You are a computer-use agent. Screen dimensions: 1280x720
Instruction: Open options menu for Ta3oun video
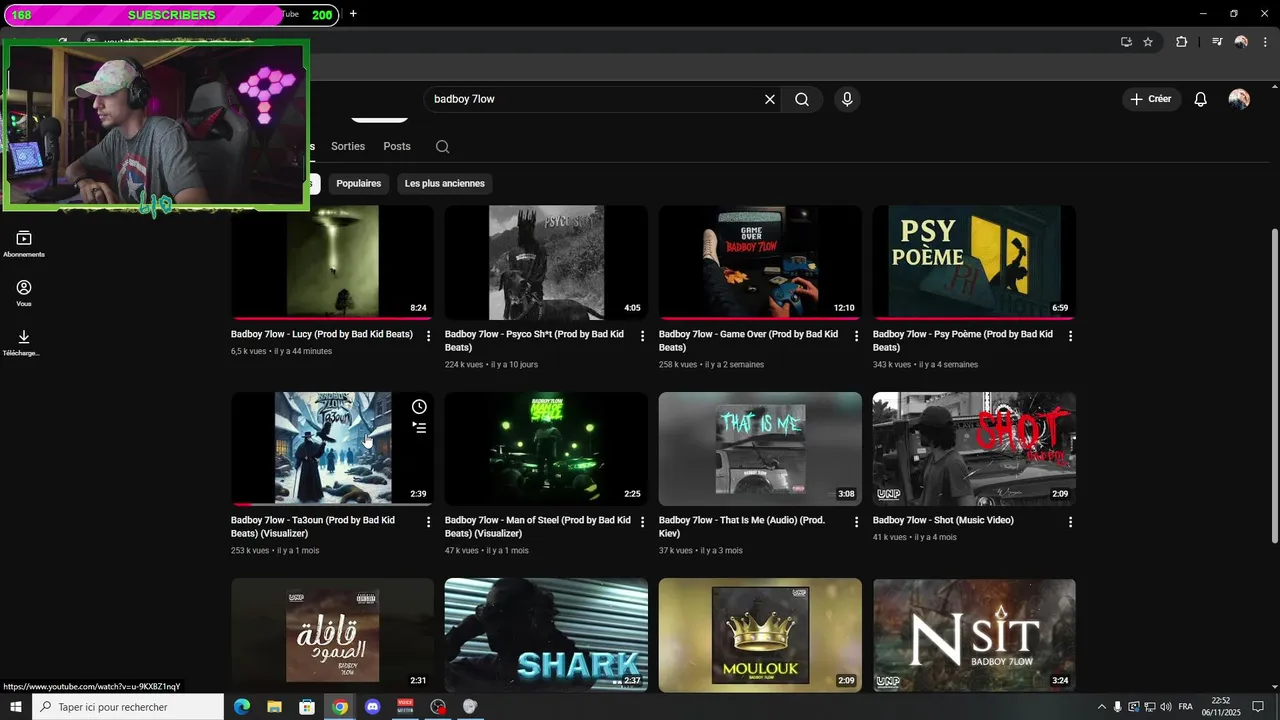tap(429, 522)
